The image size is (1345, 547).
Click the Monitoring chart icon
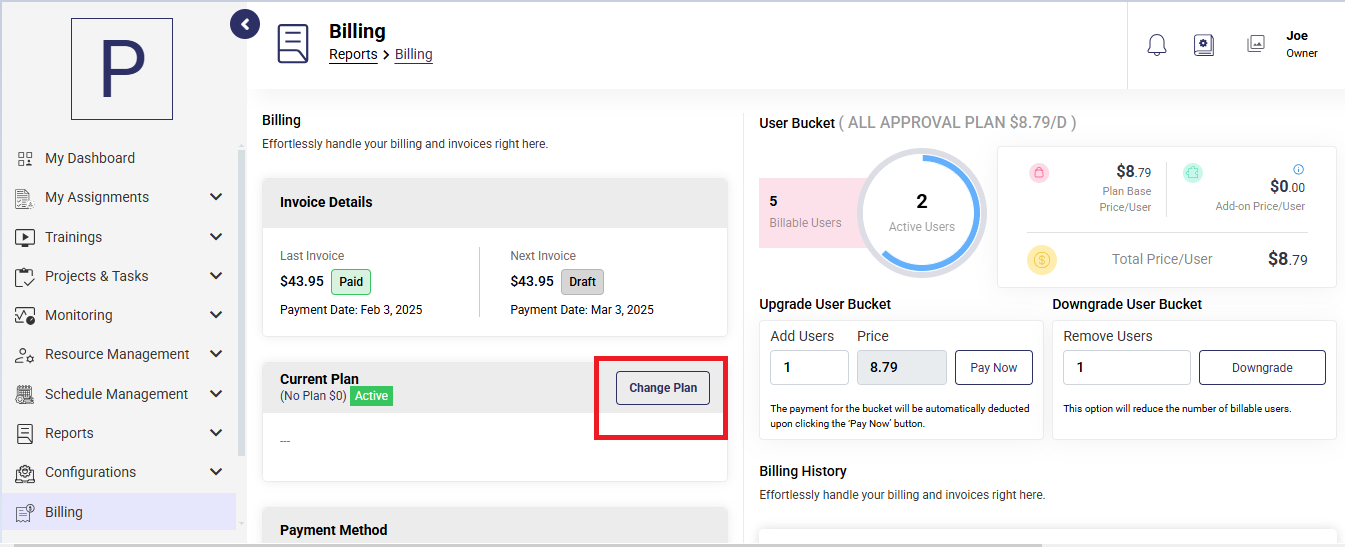[x=25, y=315]
